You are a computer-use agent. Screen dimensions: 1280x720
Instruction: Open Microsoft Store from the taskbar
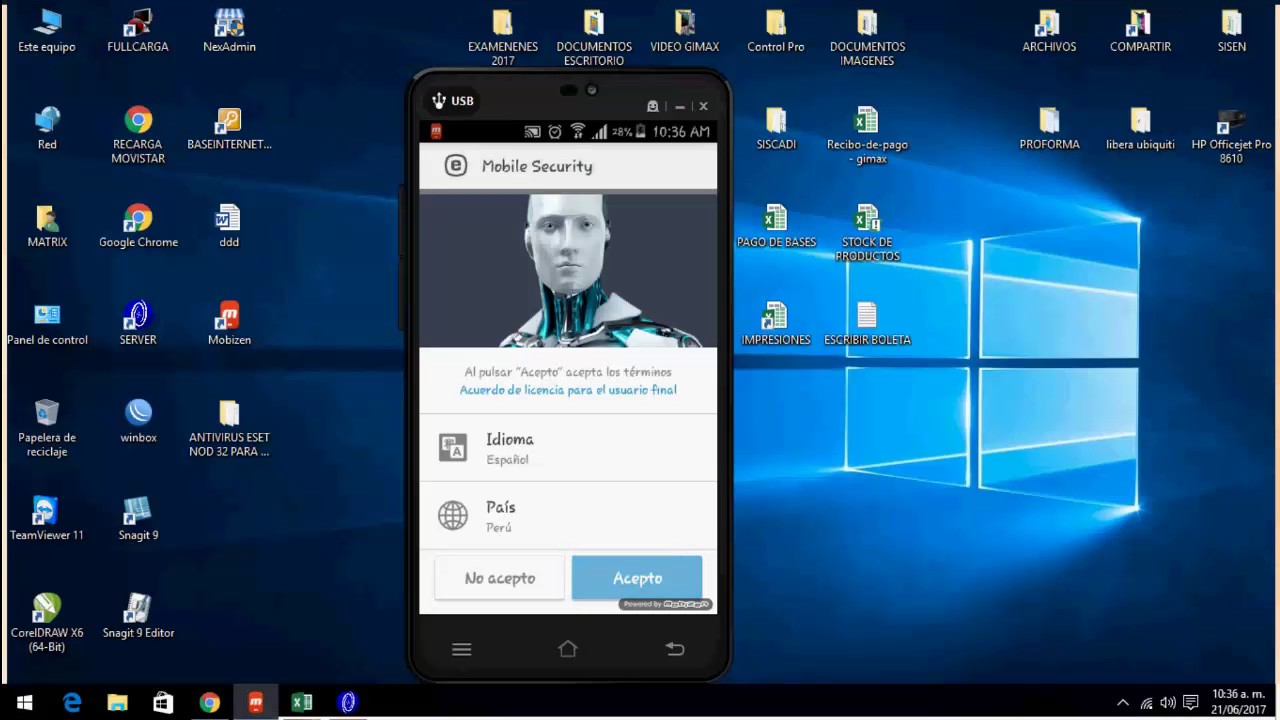[x=163, y=702]
